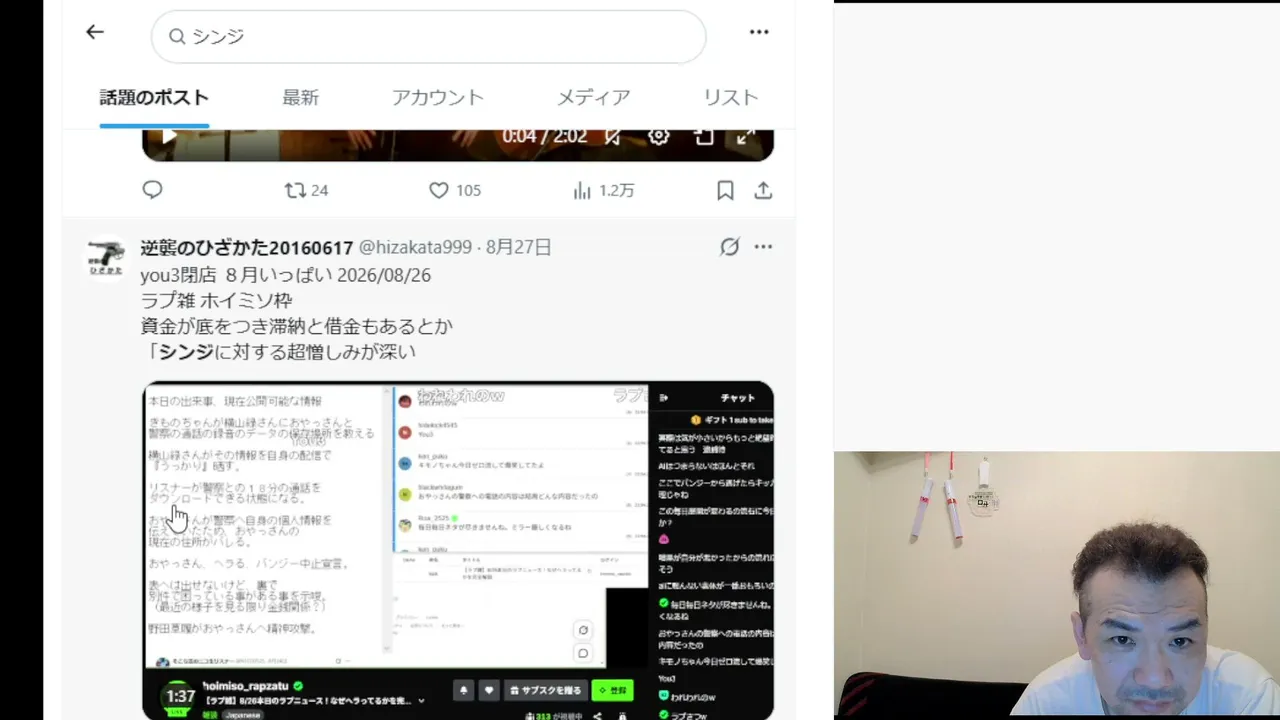Open the attached stream screenshot image
Viewport: 1280px width, 720px height.
tap(458, 550)
